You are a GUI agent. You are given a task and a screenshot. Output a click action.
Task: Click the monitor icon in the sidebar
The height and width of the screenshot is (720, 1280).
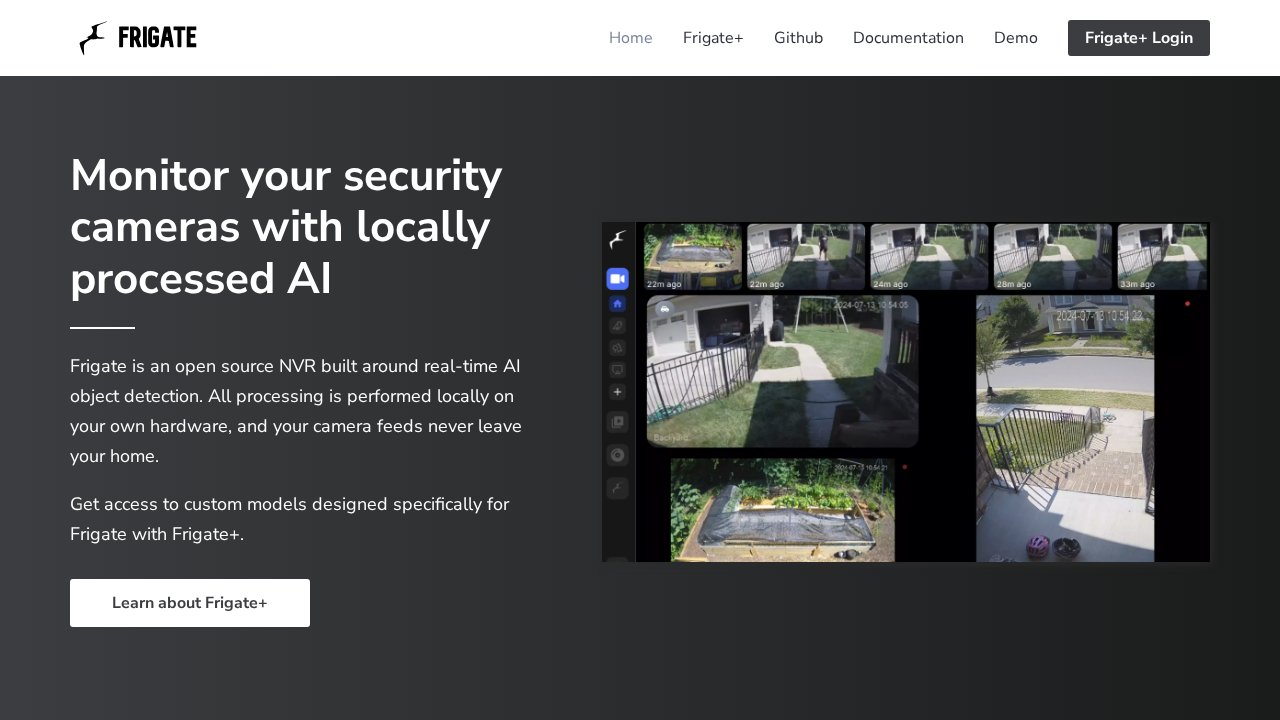coord(617,369)
